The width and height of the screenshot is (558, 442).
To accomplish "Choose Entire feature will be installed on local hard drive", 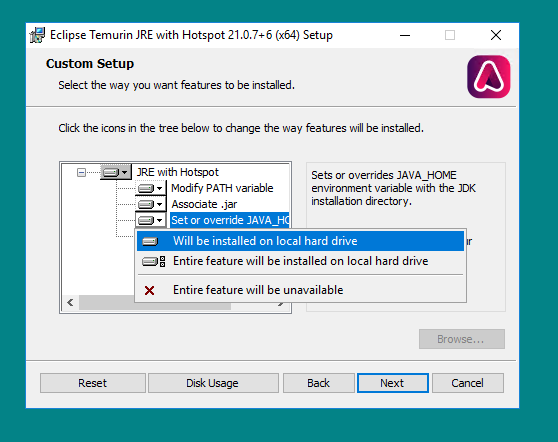I will [x=300, y=261].
